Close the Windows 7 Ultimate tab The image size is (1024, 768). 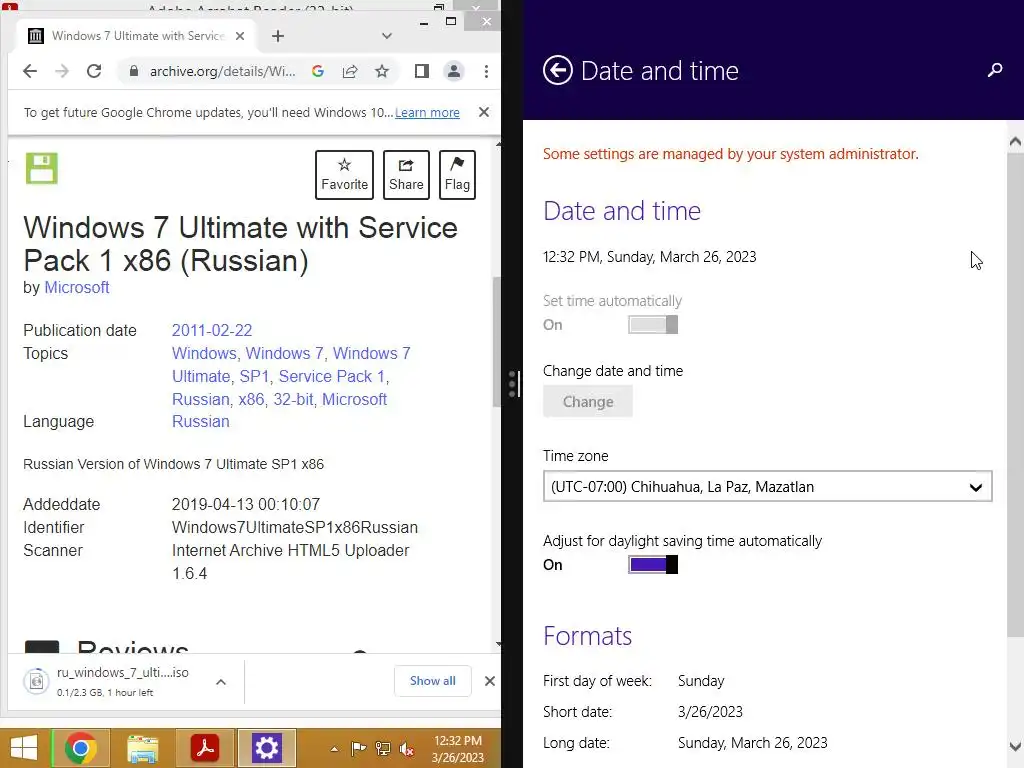(x=240, y=36)
